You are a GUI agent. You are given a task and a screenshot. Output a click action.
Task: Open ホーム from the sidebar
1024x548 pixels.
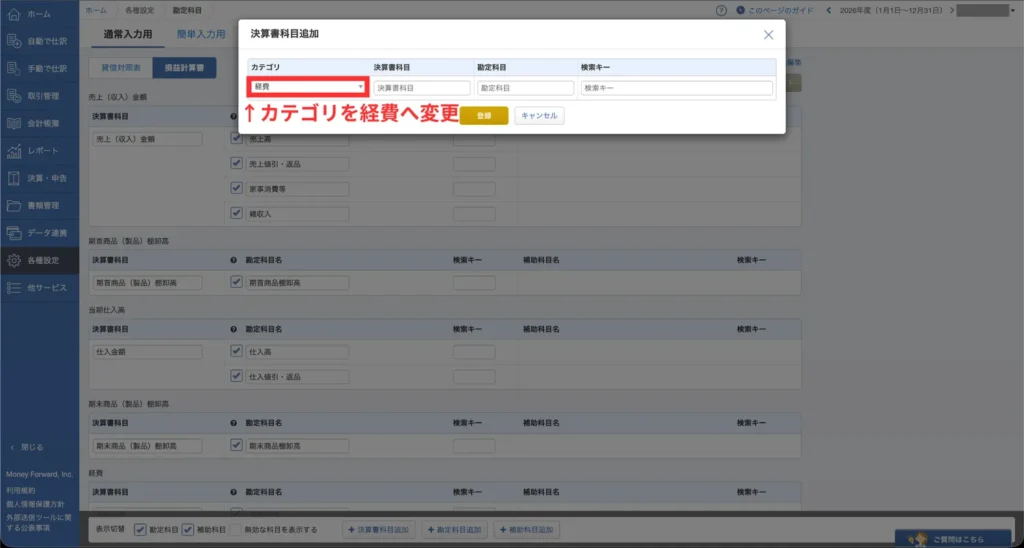click(x=39, y=14)
